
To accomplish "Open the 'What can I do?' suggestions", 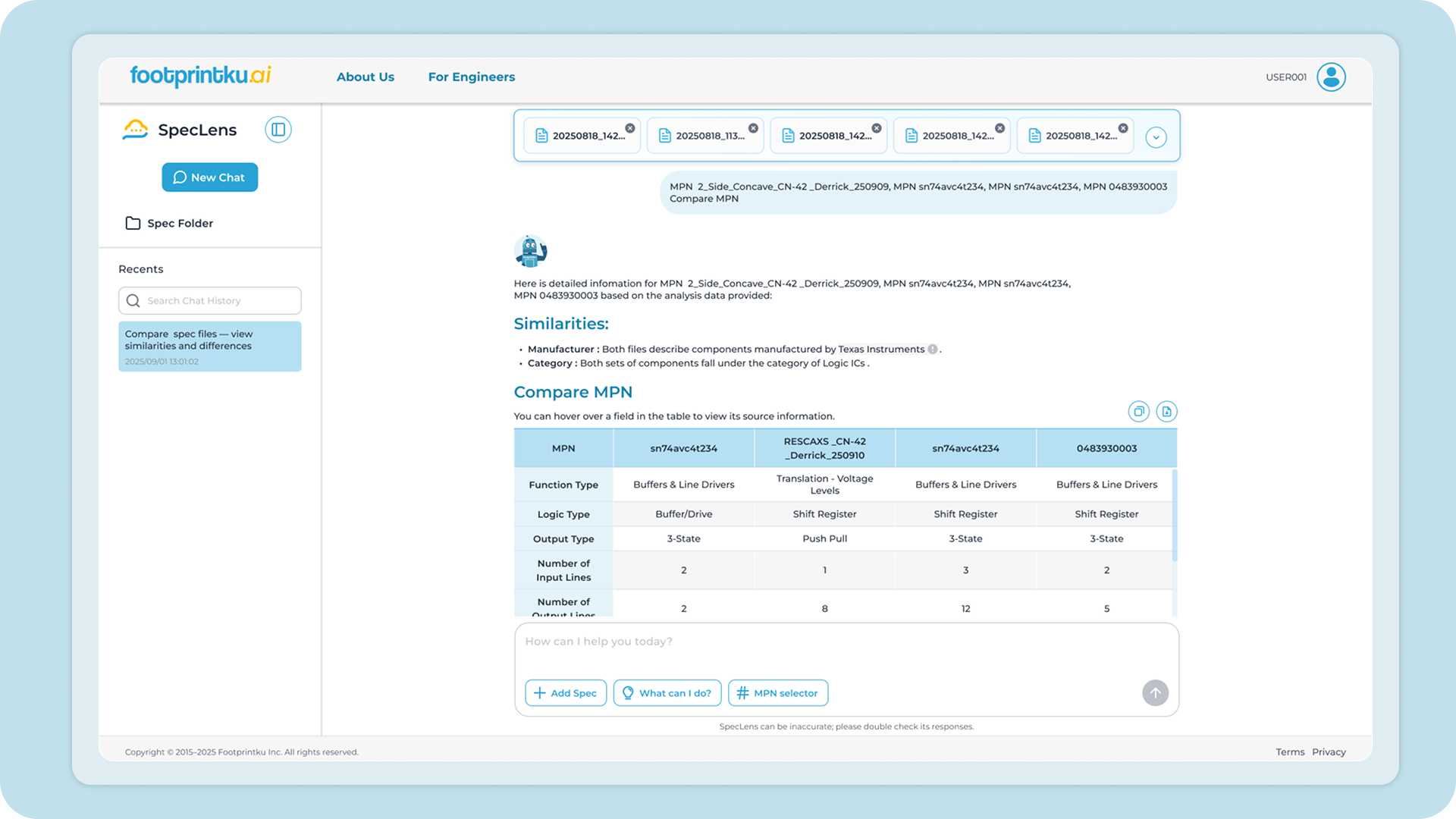I will coord(667,693).
